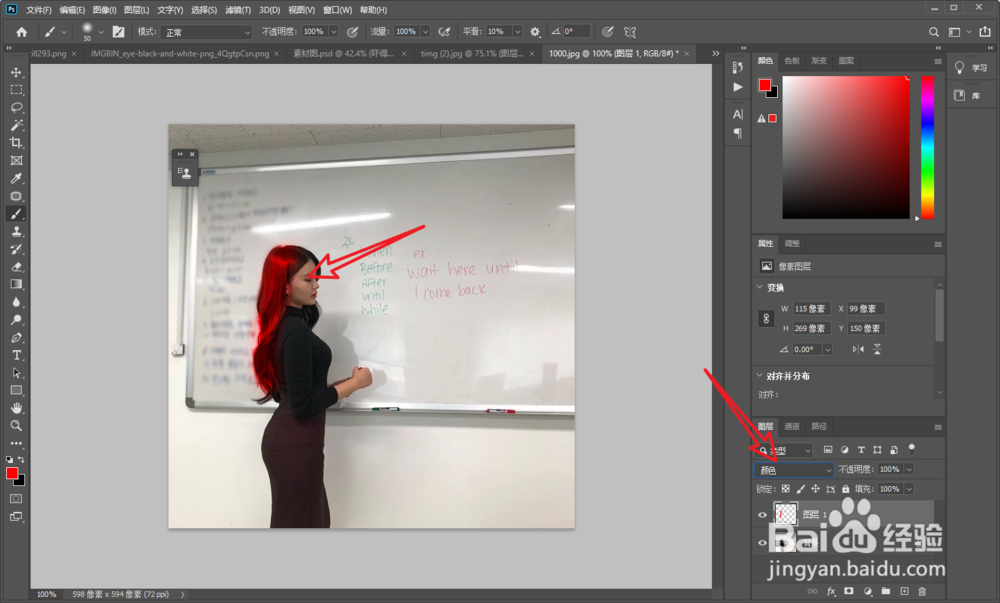The image size is (1000, 603).
Task: Toggle link width and height chain icon
Action: click(x=766, y=318)
